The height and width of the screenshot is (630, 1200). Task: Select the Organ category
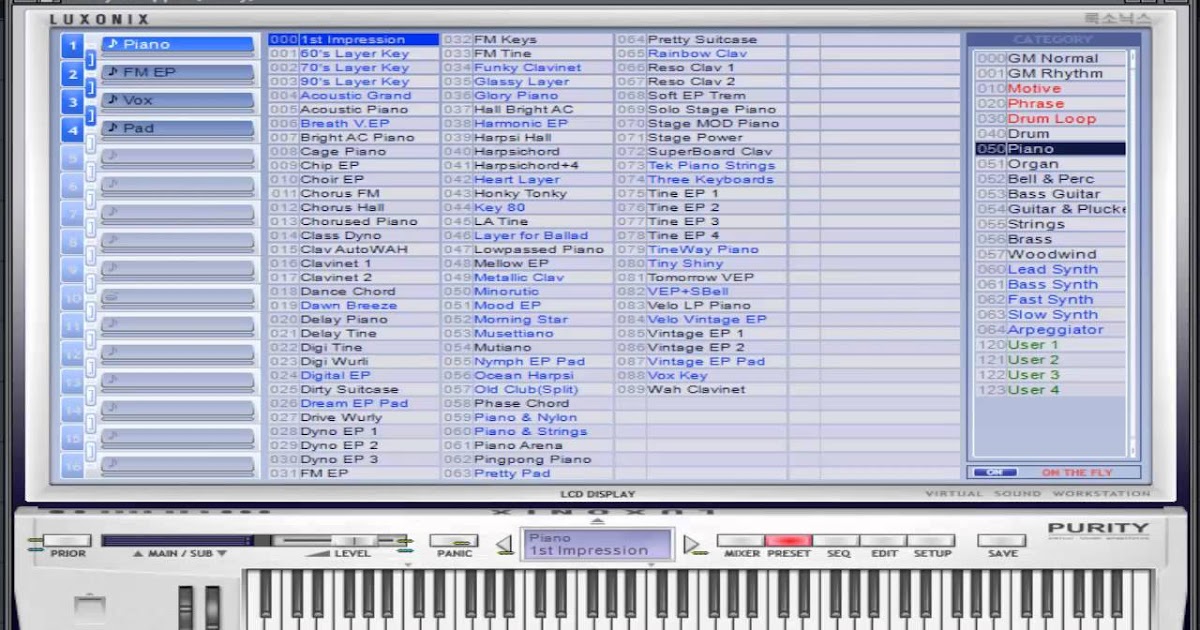(1050, 164)
